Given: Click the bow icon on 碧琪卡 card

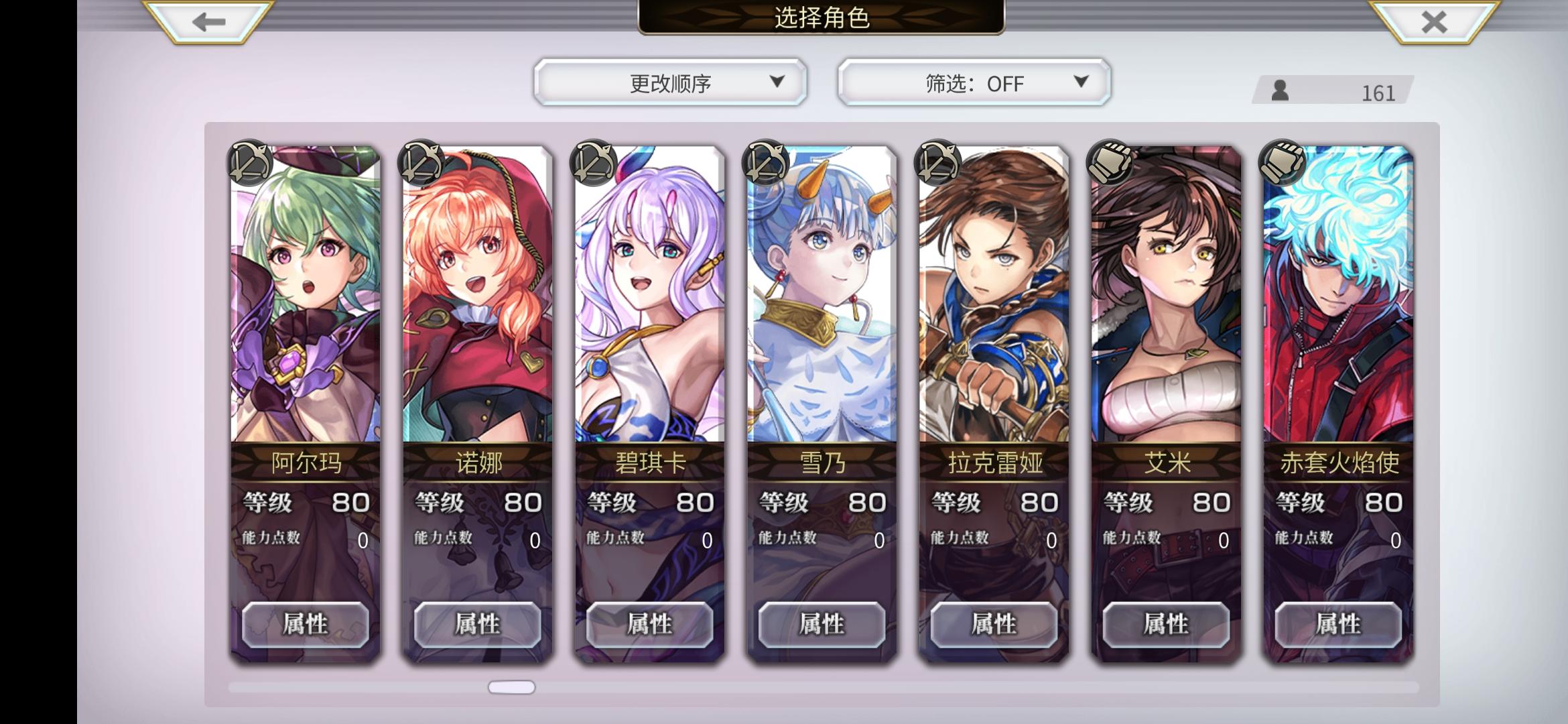Looking at the screenshot, I should [x=593, y=163].
